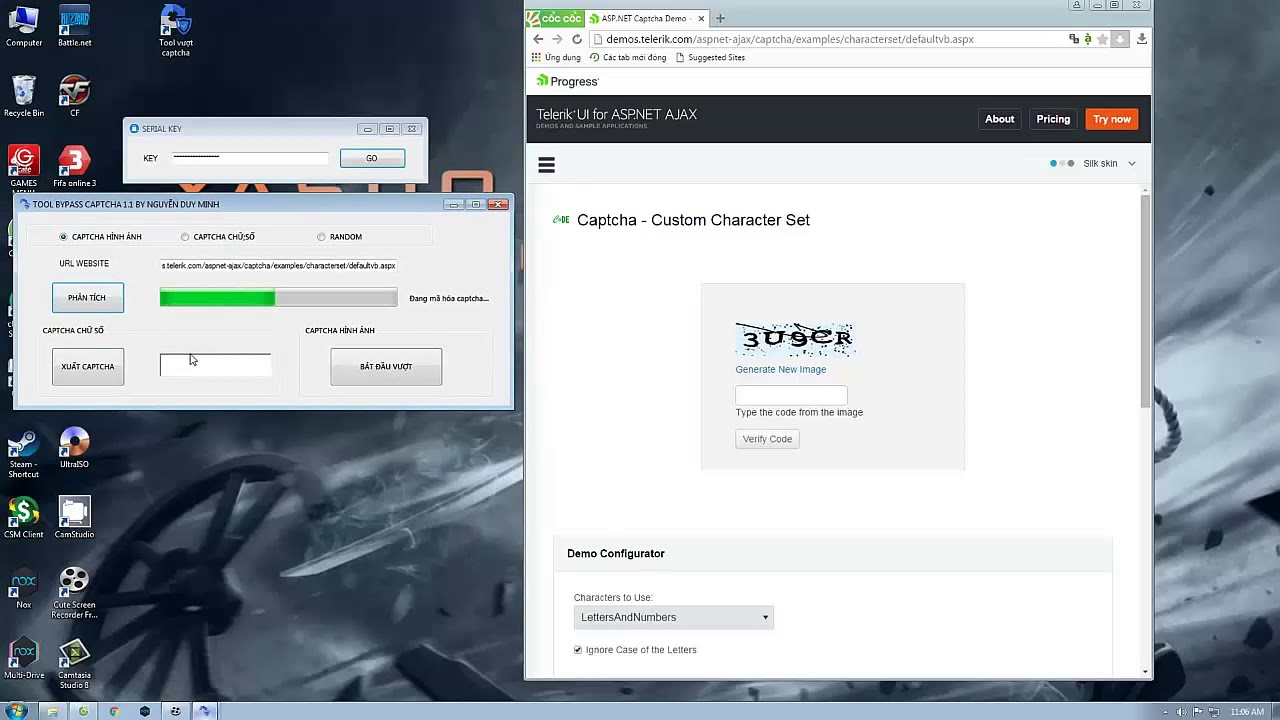Open the Multi-Drive desktop icon

(23, 659)
